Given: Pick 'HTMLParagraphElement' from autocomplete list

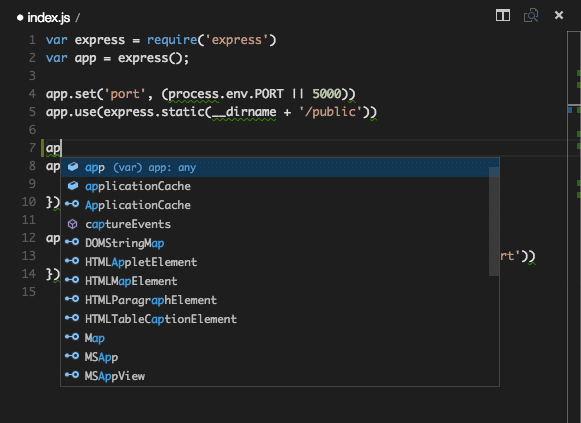Looking at the screenshot, I should [275, 300].
